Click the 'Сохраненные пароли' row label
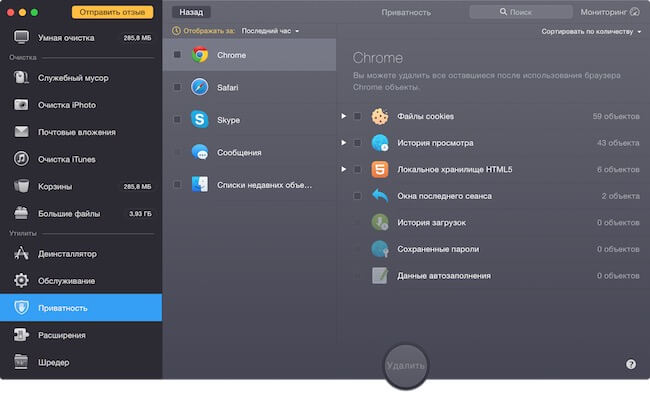The image size is (650, 399). (438, 249)
